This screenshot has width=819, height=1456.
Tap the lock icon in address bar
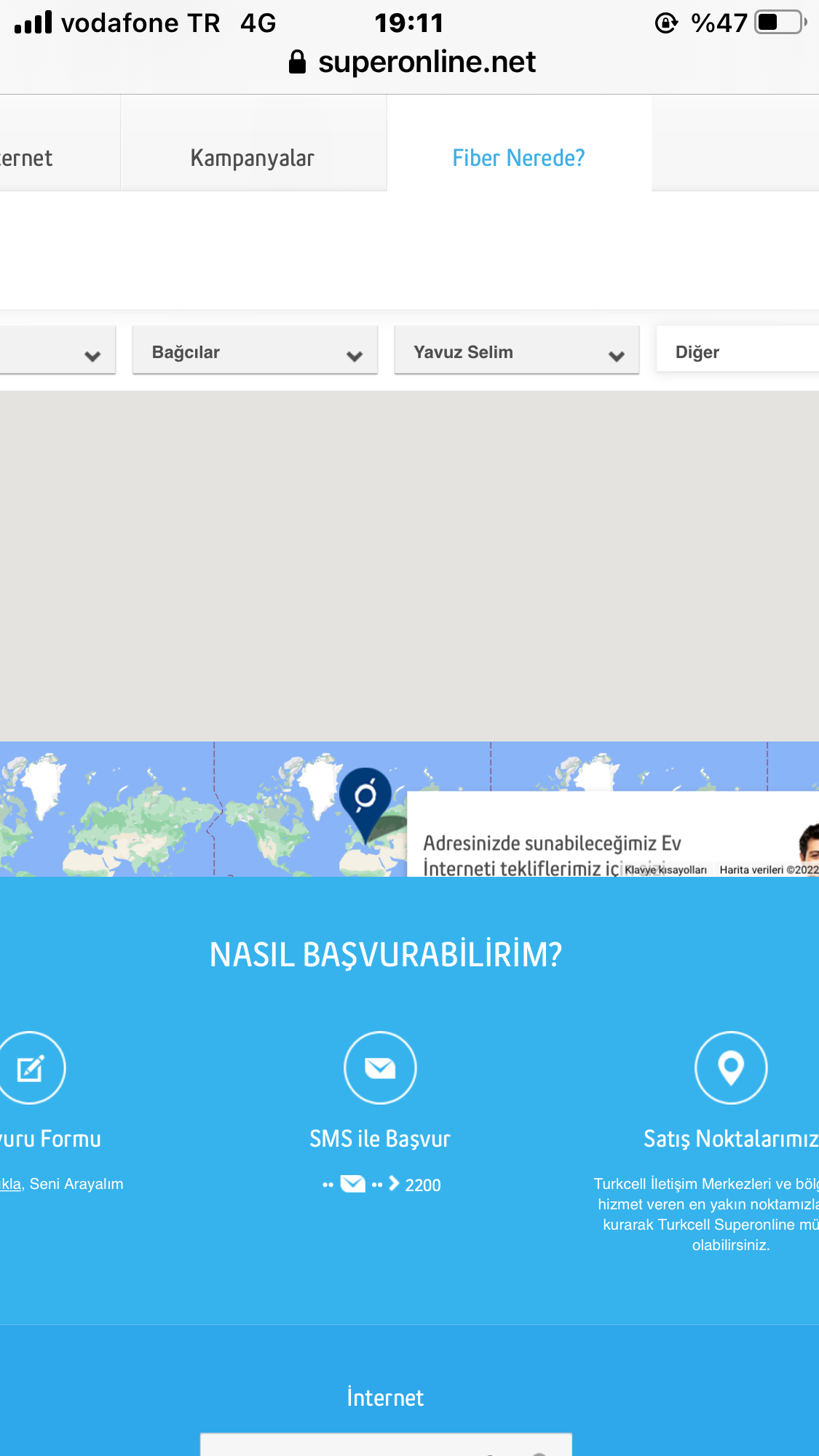297,62
